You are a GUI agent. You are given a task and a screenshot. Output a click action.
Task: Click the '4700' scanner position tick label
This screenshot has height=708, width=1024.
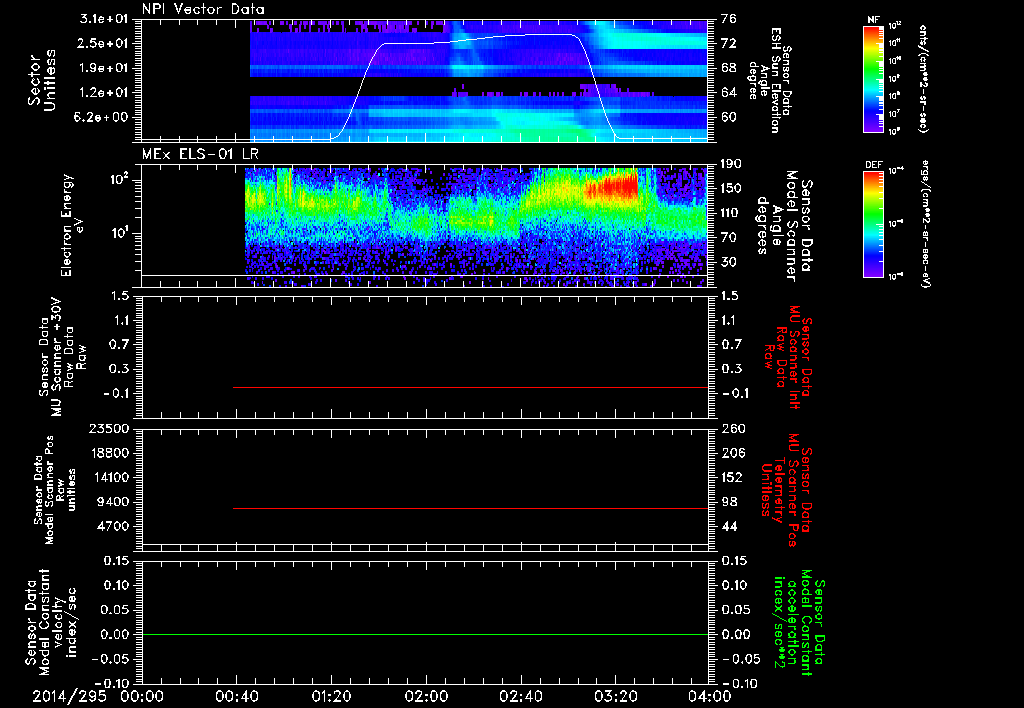pyautogui.click(x=112, y=526)
